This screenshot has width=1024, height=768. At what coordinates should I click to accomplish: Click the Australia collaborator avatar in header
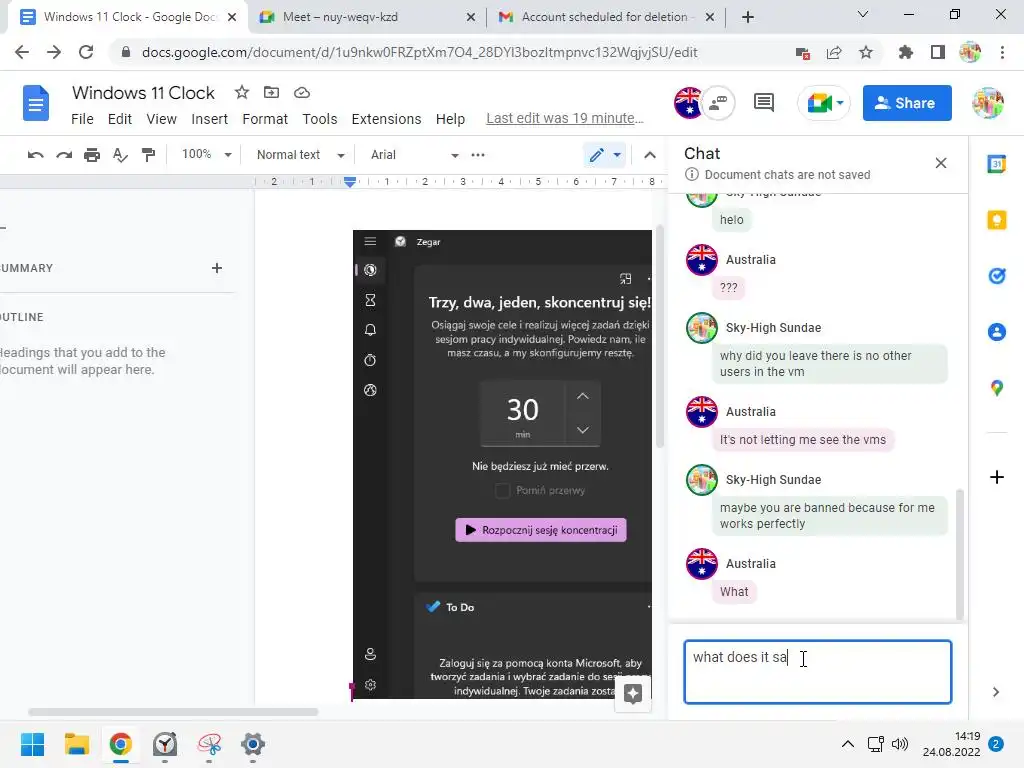[x=688, y=103]
